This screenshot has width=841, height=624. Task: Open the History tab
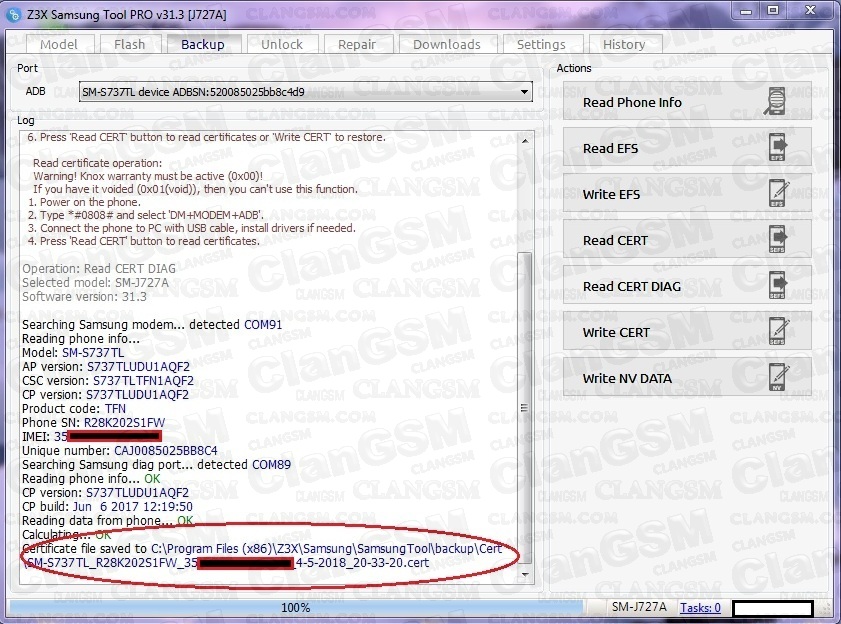(x=624, y=44)
